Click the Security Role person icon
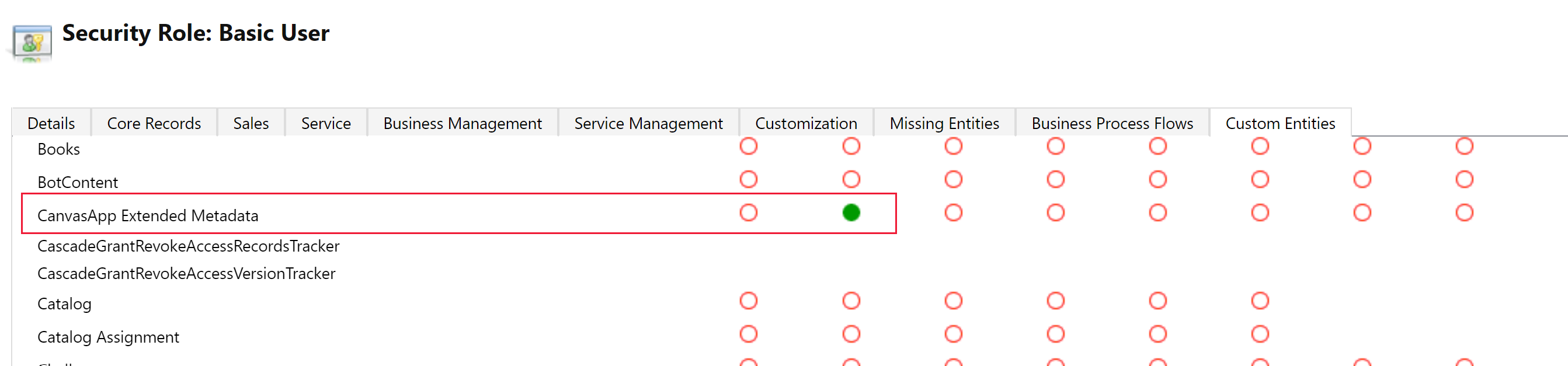The height and width of the screenshot is (366, 1568). point(30,42)
